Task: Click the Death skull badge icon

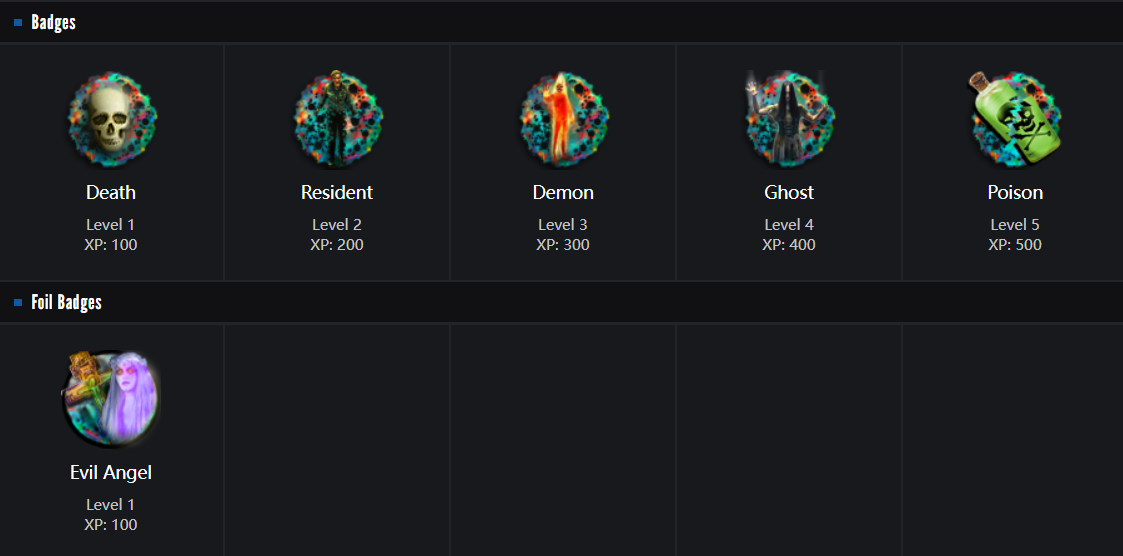Action: click(111, 120)
